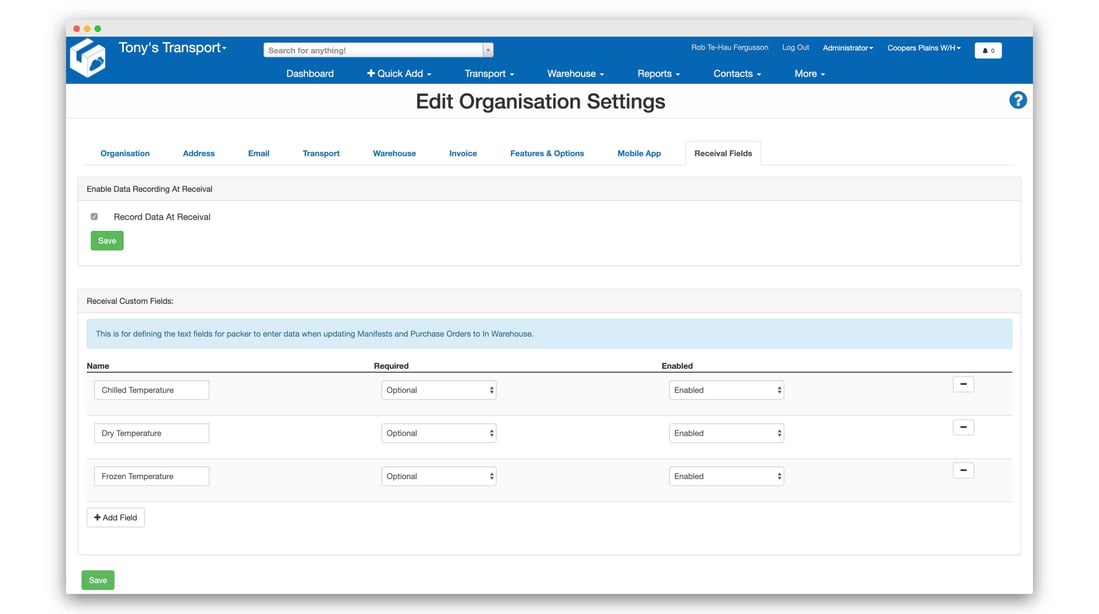Expand the Coopers Plains W/H selector
The width and height of the screenshot is (1099, 614).
pyautogui.click(x=923, y=48)
